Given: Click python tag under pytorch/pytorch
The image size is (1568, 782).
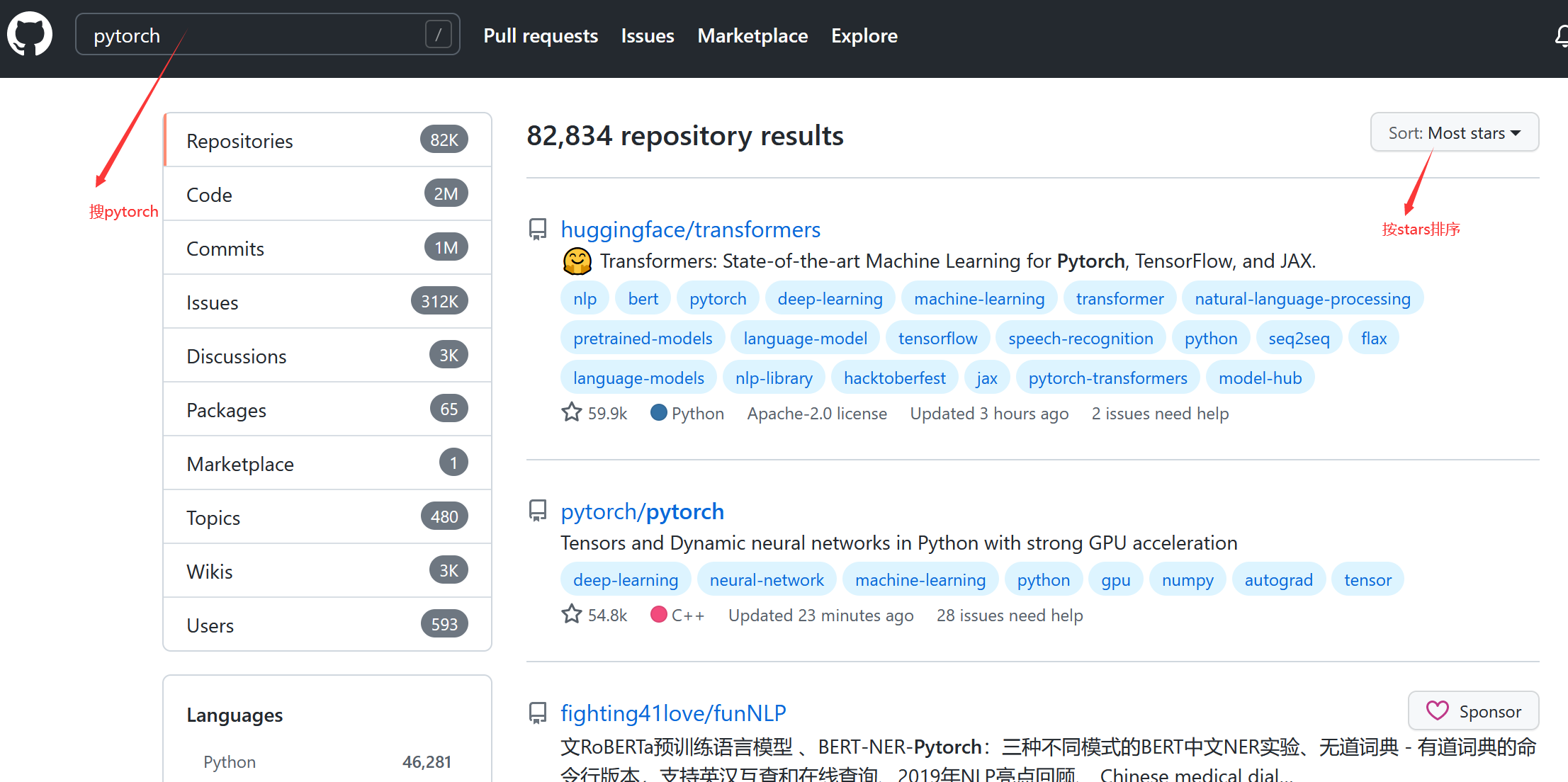Looking at the screenshot, I should tap(1043, 579).
